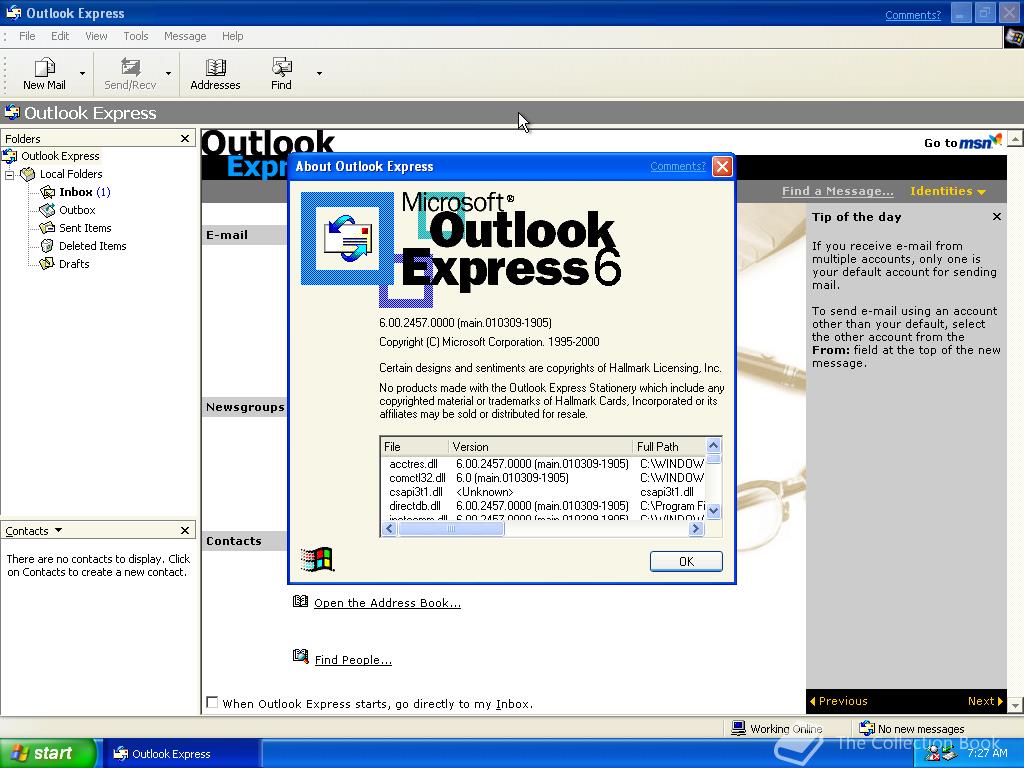1024x768 pixels.
Task: Open the Contacts dropdown menu
Action: pos(58,530)
